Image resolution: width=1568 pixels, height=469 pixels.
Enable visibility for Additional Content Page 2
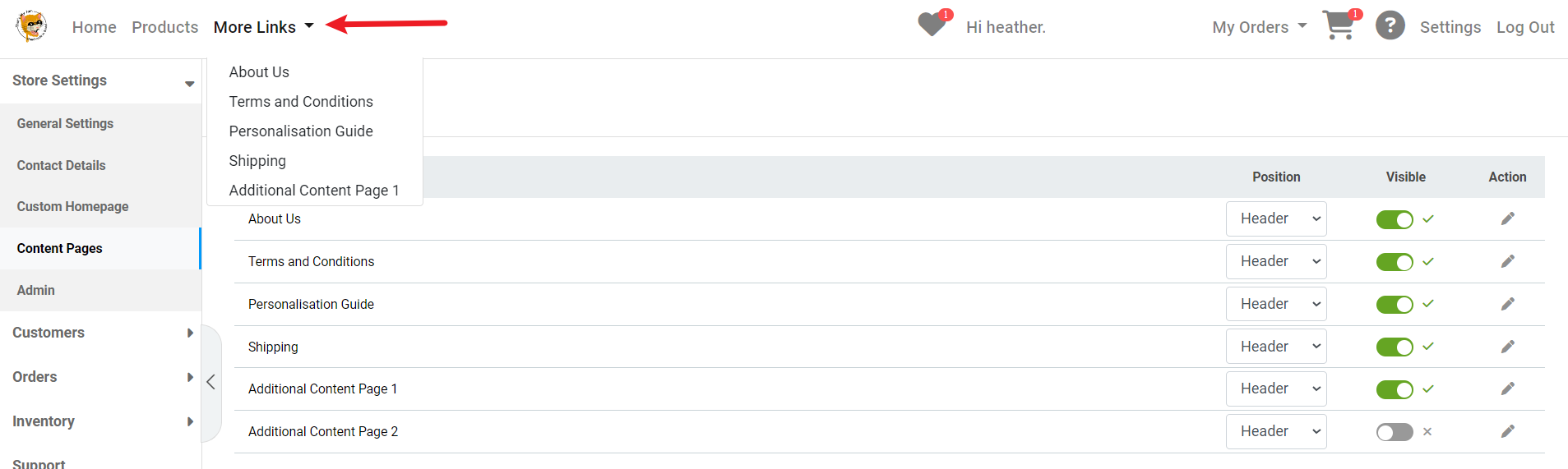tap(1395, 432)
